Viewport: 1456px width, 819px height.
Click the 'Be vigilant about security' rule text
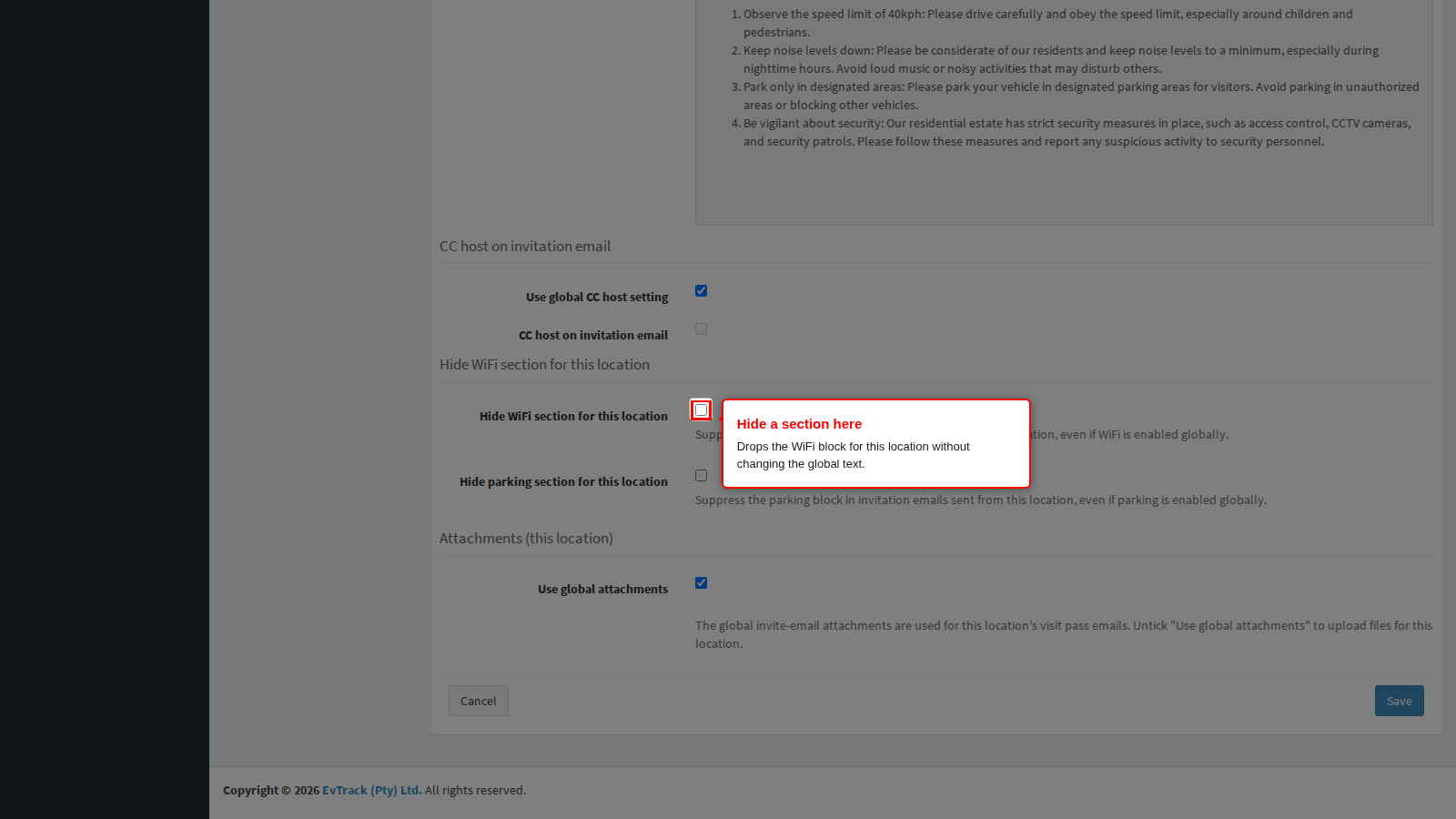point(1077,132)
